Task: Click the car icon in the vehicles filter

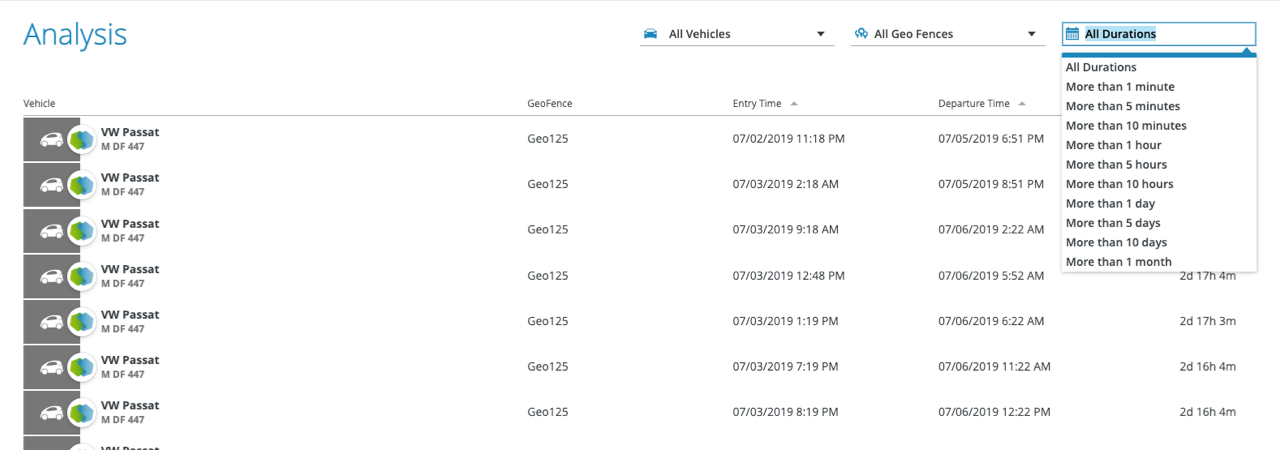Action: point(650,34)
